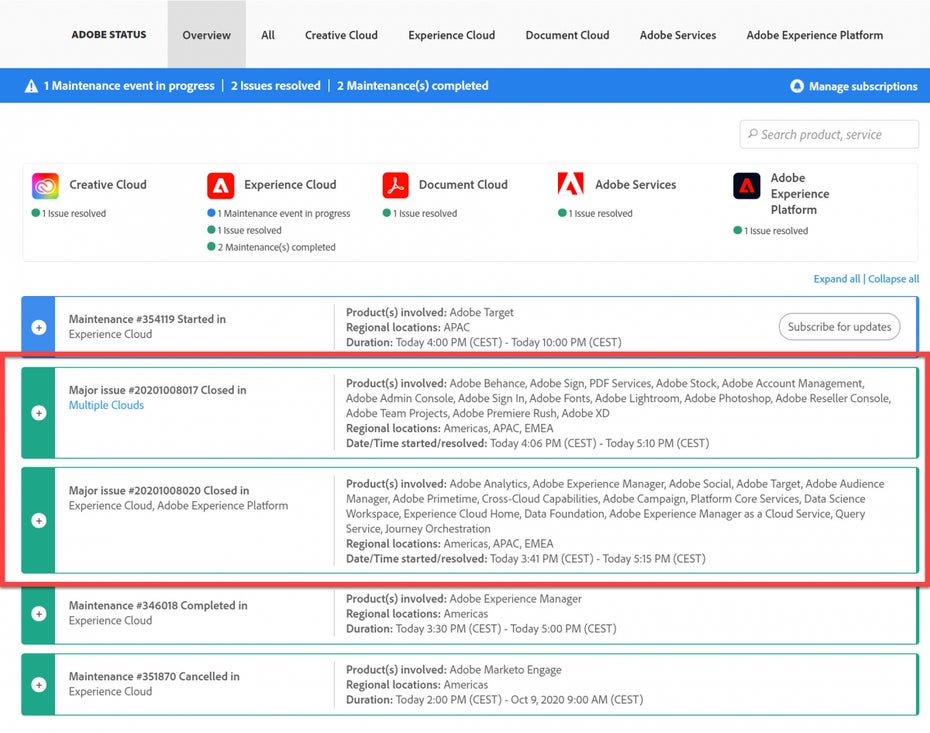Click the magnifier icon in search box
Screen dimensions: 930x733
[x=753, y=134]
